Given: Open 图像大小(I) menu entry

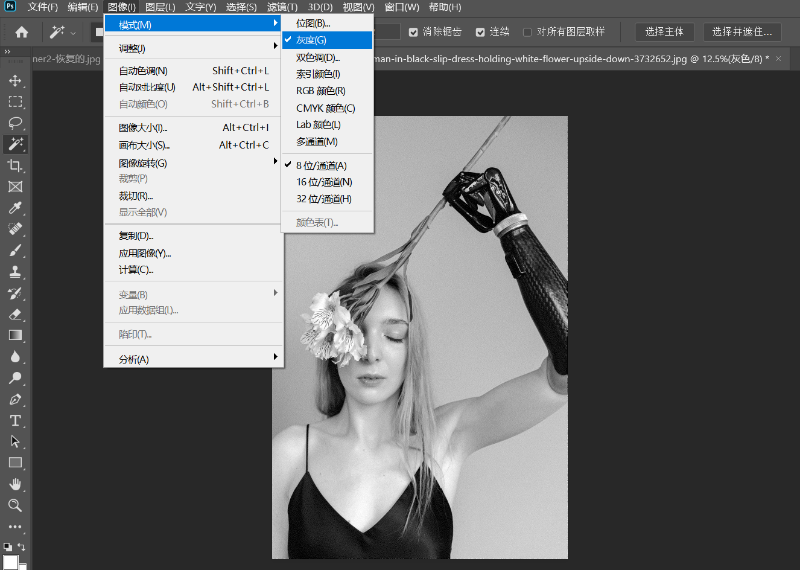Looking at the screenshot, I should [x=143, y=128].
